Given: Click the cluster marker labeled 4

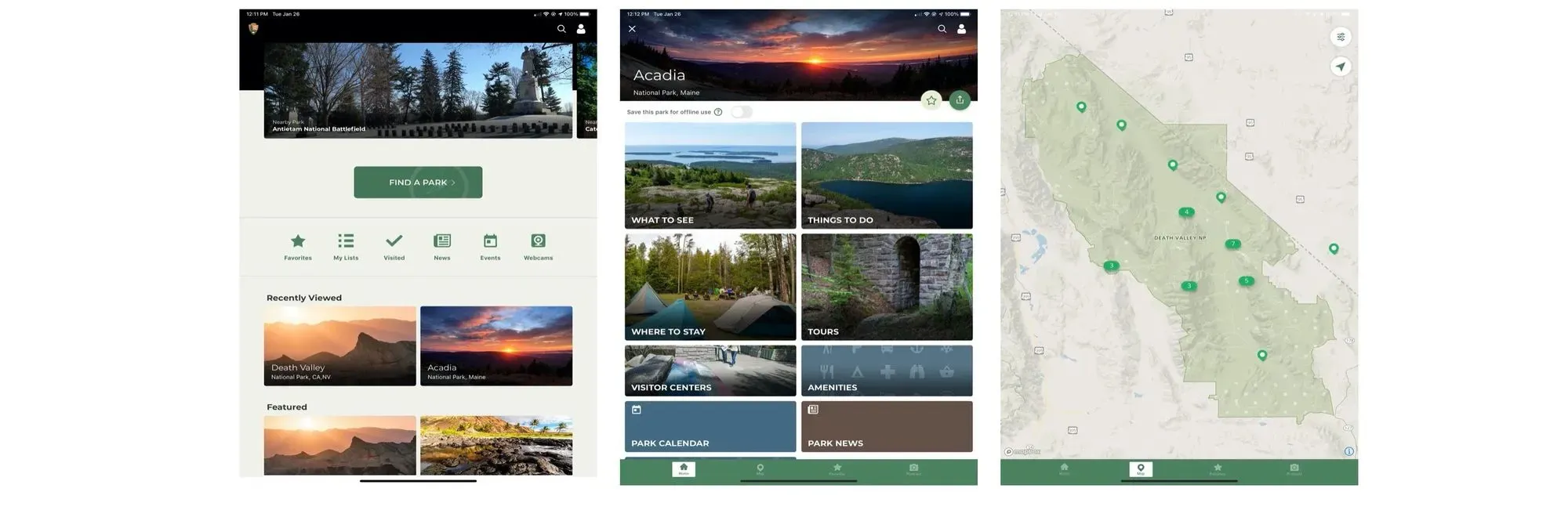Looking at the screenshot, I should point(1186,212).
